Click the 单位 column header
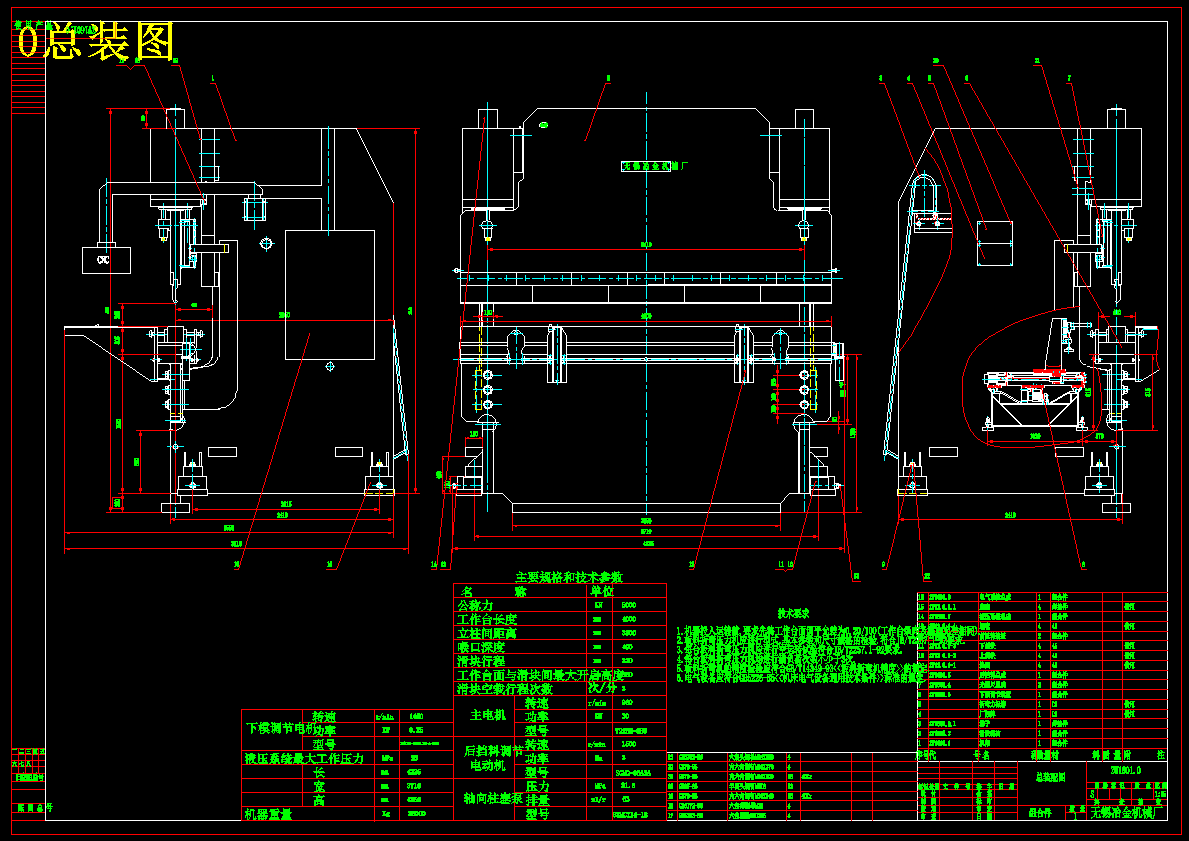The image size is (1189, 841). pyautogui.click(x=602, y=591)
